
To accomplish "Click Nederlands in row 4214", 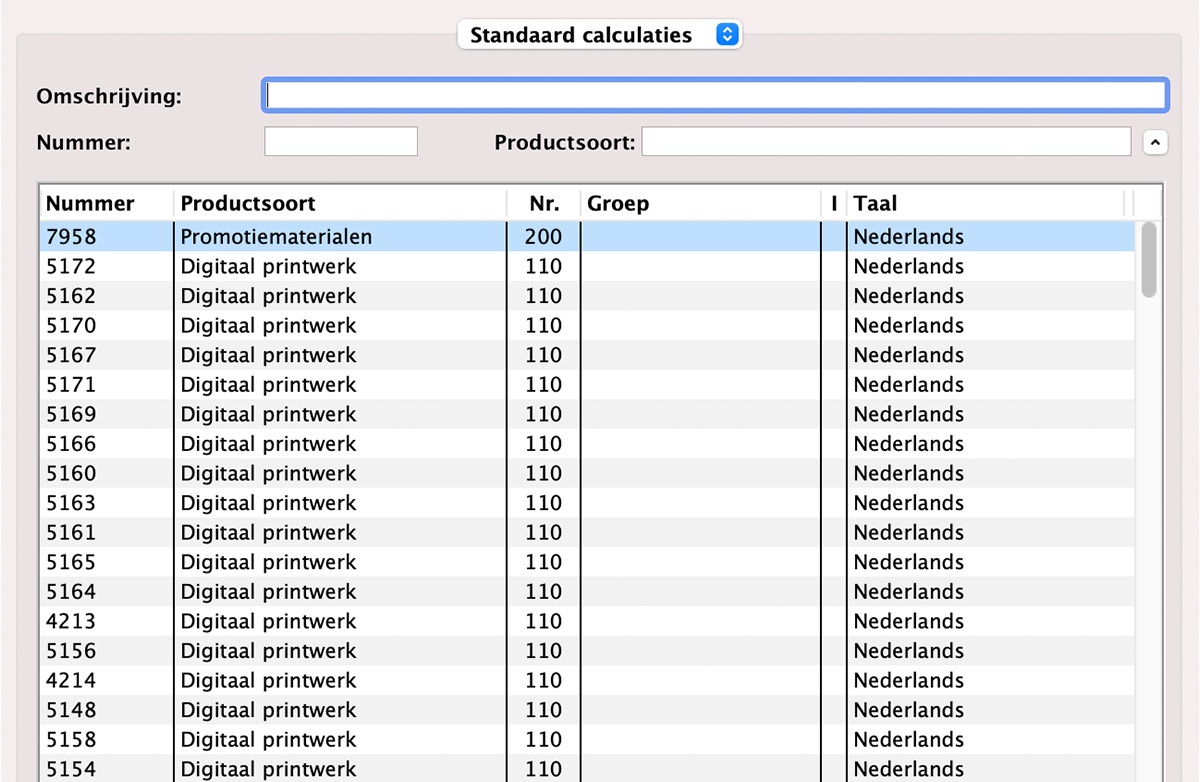I will coord(909,680).
